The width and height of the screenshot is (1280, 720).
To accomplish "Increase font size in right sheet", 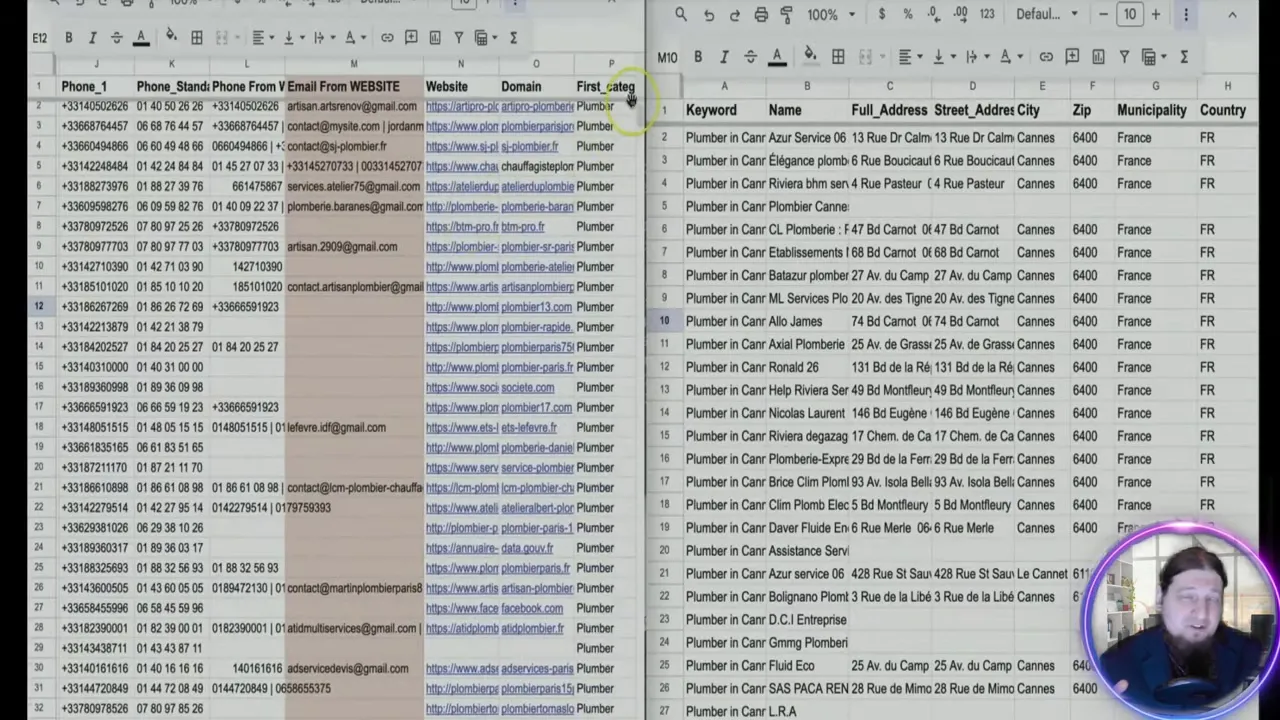I will [x=1155, y=15].
